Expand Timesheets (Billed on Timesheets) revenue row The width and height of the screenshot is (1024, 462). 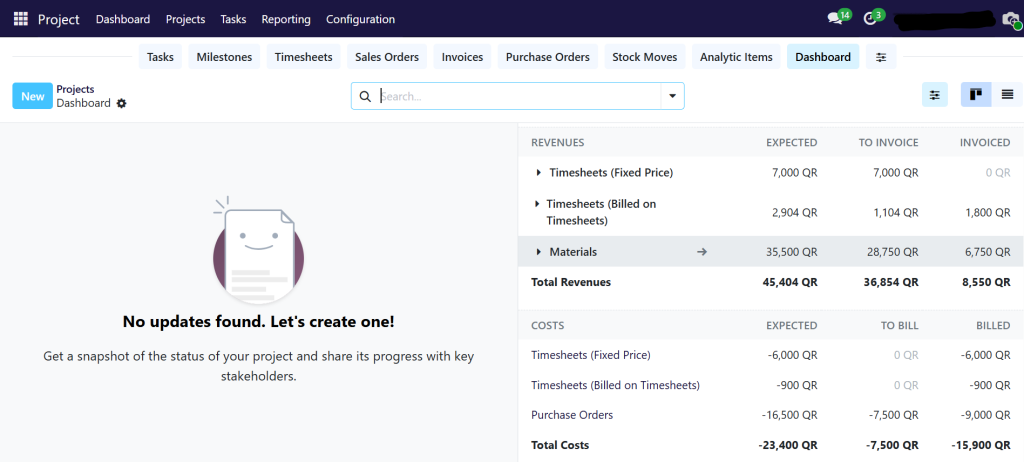click(x=537, y=204)
